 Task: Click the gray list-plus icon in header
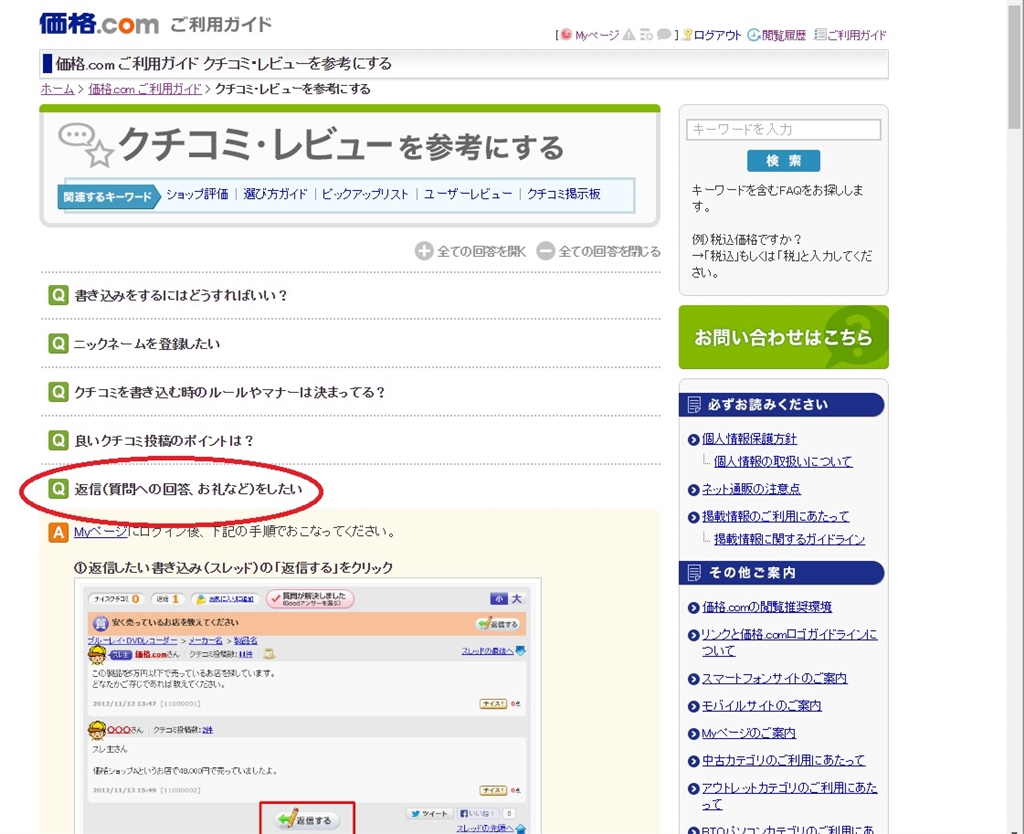pyautogui.click(x=647, y=34)
